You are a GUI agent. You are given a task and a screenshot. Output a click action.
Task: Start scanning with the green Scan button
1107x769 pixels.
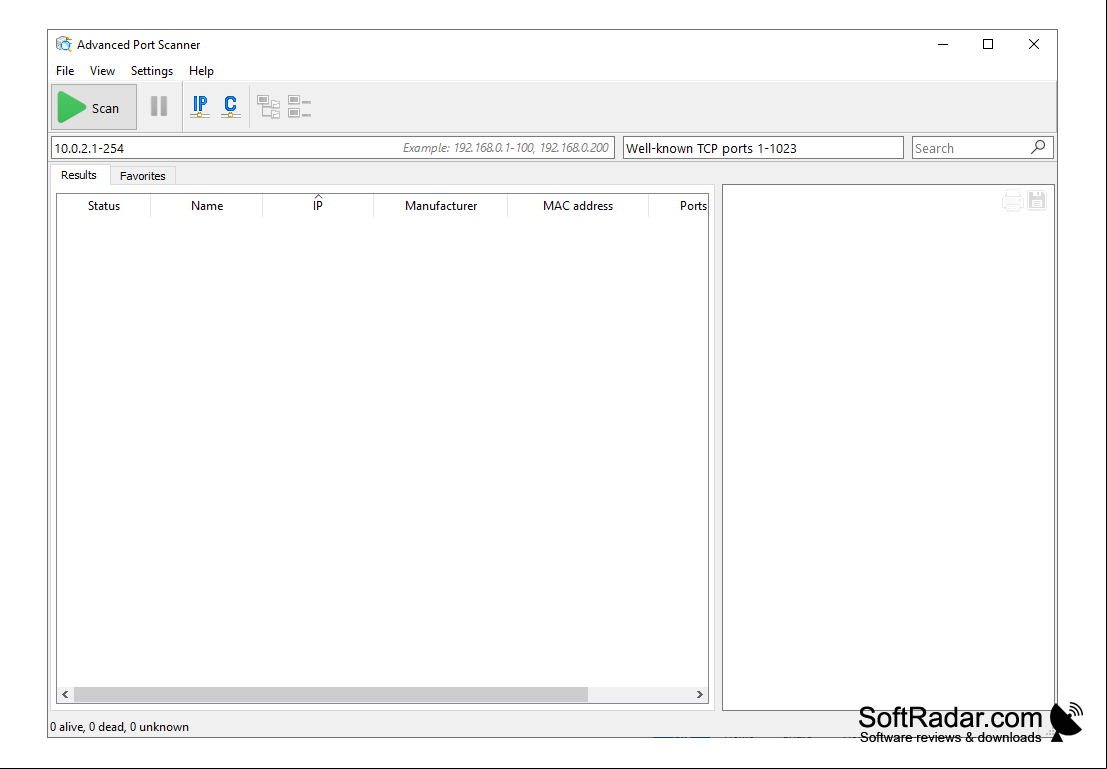pyautogui.click(x=94, y=107)
